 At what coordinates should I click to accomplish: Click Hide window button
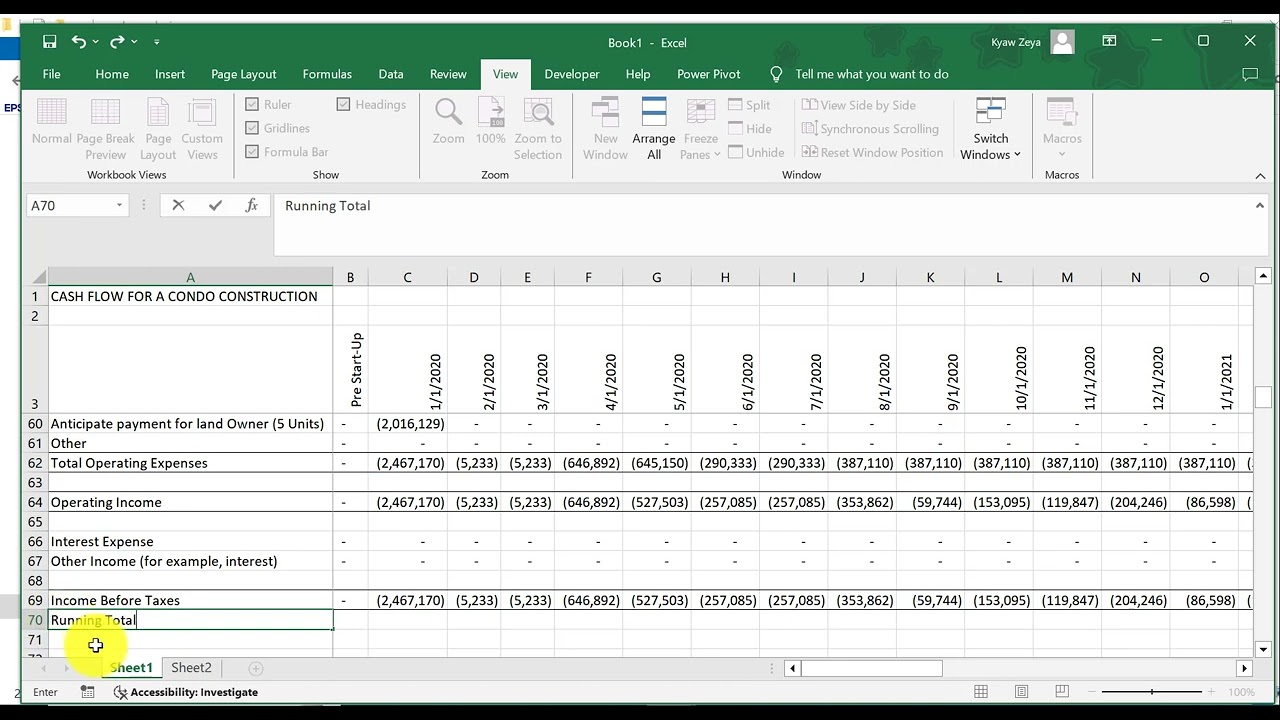pos(749,129)
